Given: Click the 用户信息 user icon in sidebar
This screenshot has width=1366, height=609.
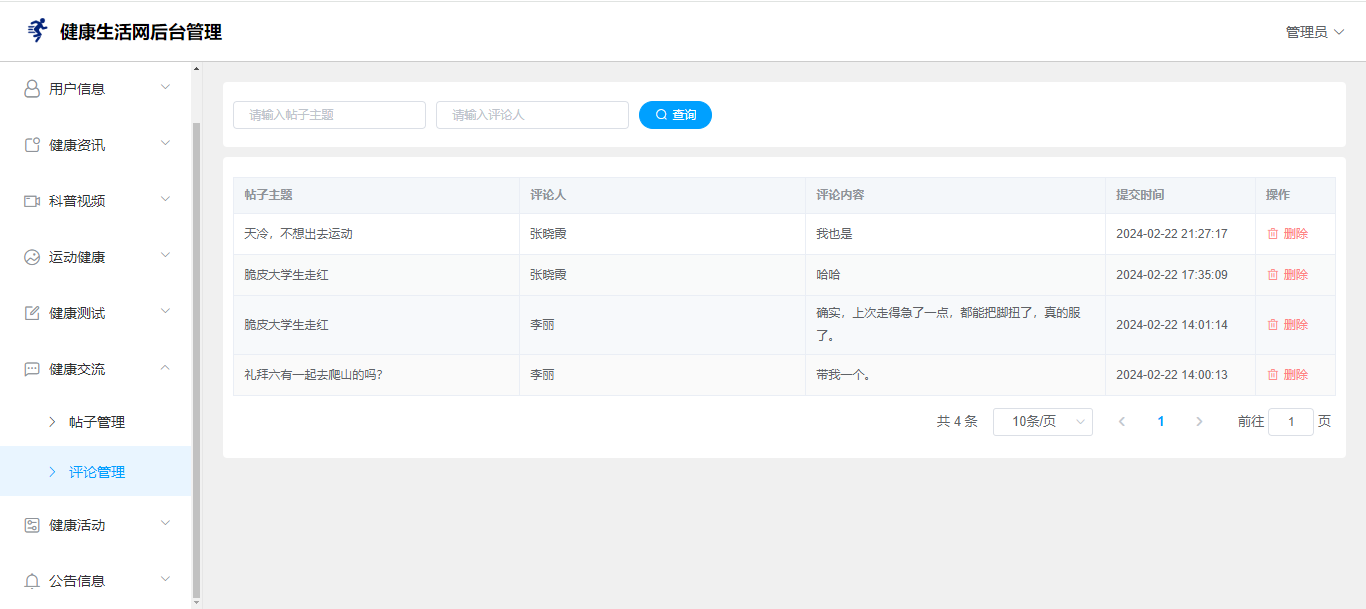Looking at the screenshot, I should coord(32,89).
